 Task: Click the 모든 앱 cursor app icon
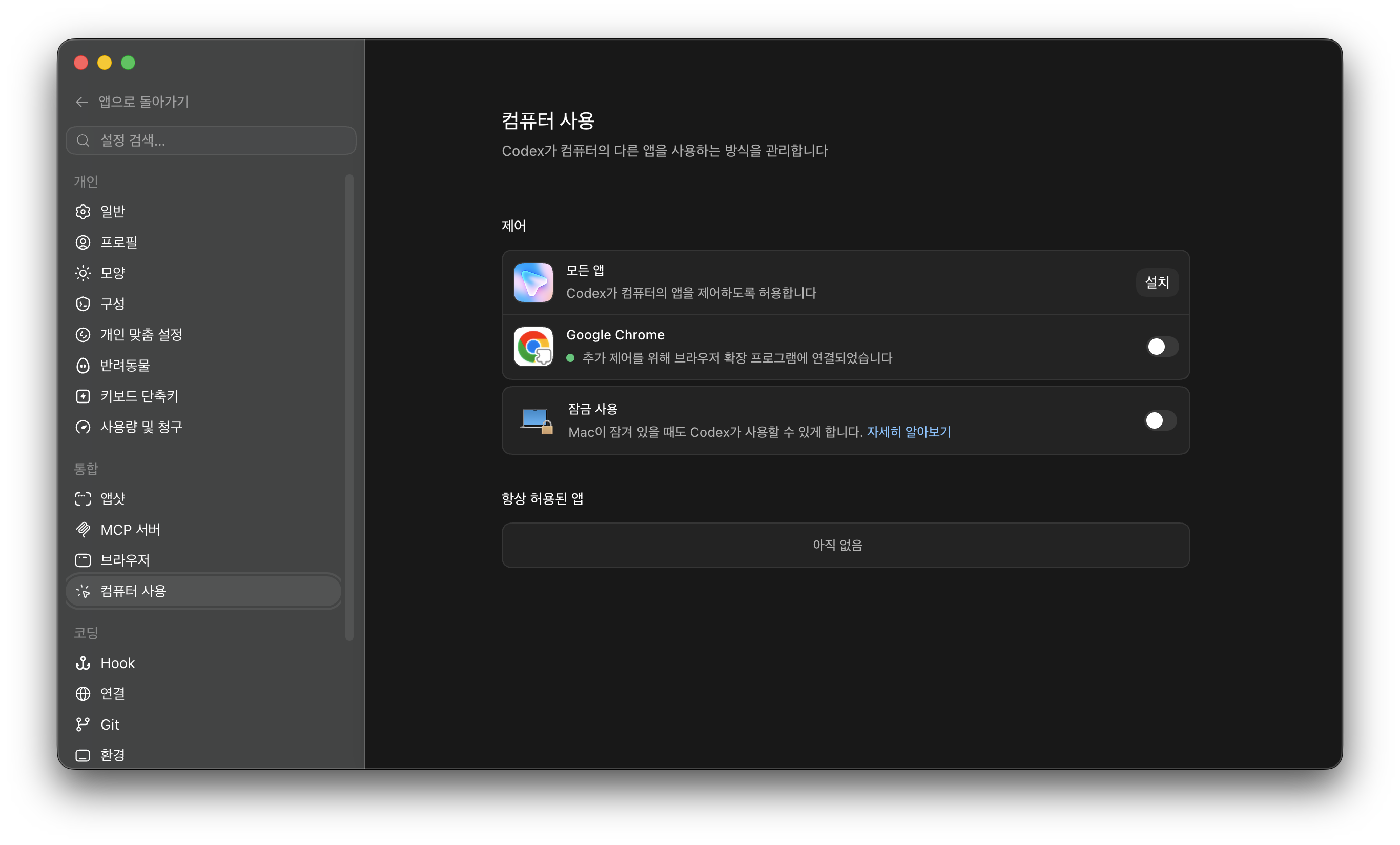tap(533, 282)
